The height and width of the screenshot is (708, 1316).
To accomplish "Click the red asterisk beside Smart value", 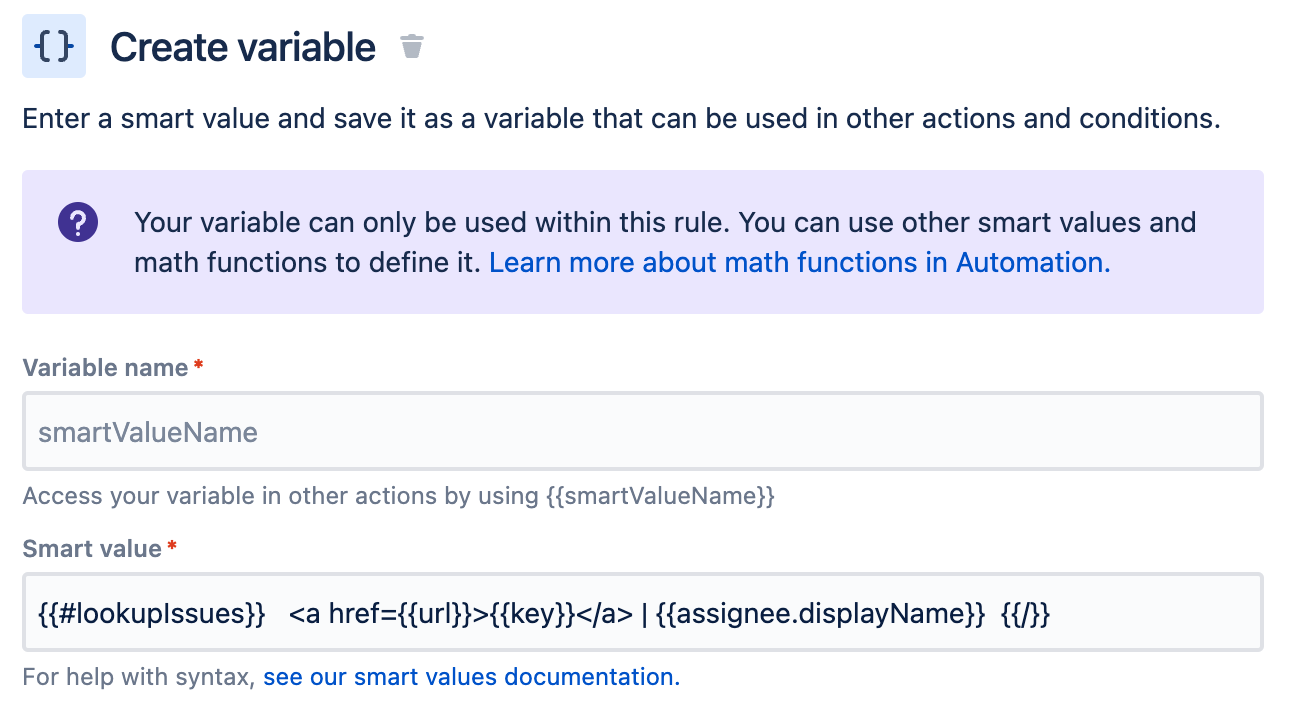I will [172, 546].
